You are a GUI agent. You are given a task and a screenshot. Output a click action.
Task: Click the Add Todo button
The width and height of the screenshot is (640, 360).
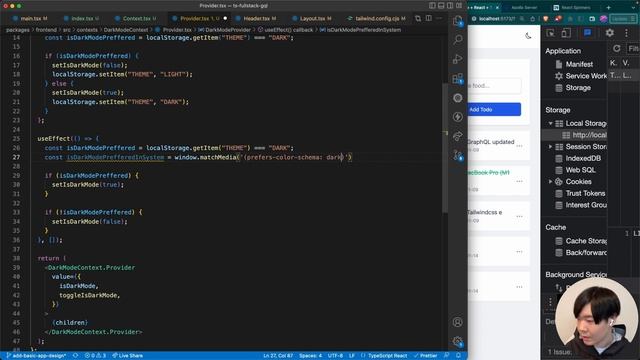494,109
